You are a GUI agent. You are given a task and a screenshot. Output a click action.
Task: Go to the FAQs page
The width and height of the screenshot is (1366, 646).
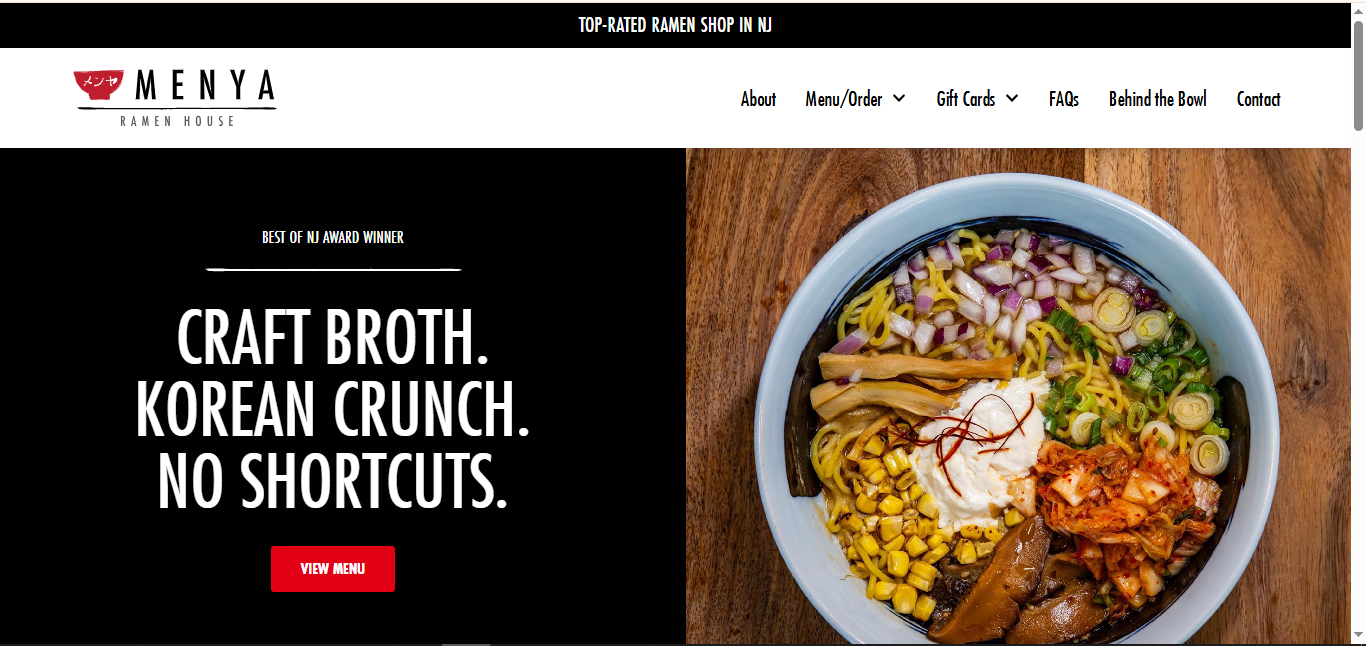click(1064, 98)
